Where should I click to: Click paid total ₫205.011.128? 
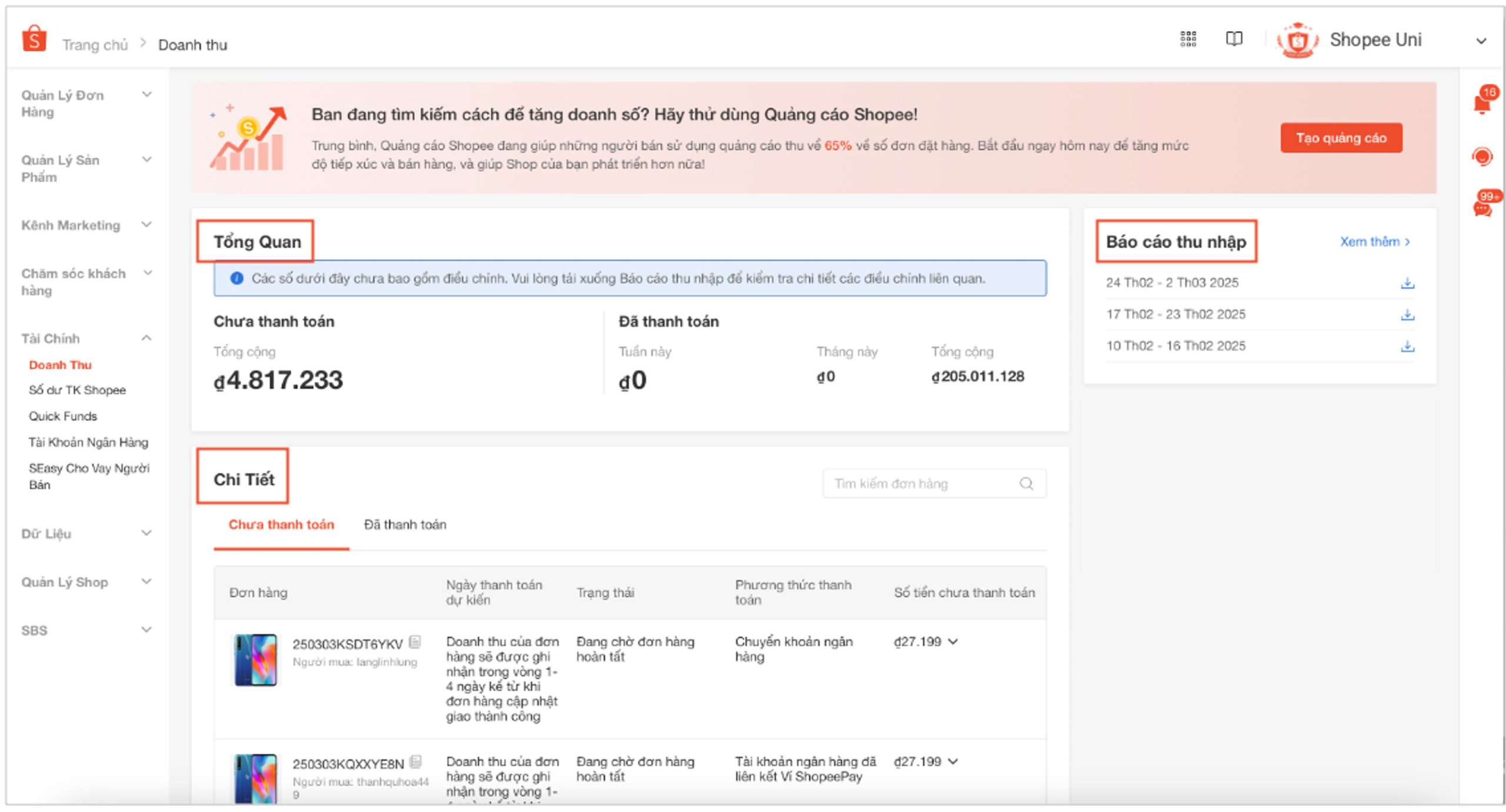[x=978, y=376]
